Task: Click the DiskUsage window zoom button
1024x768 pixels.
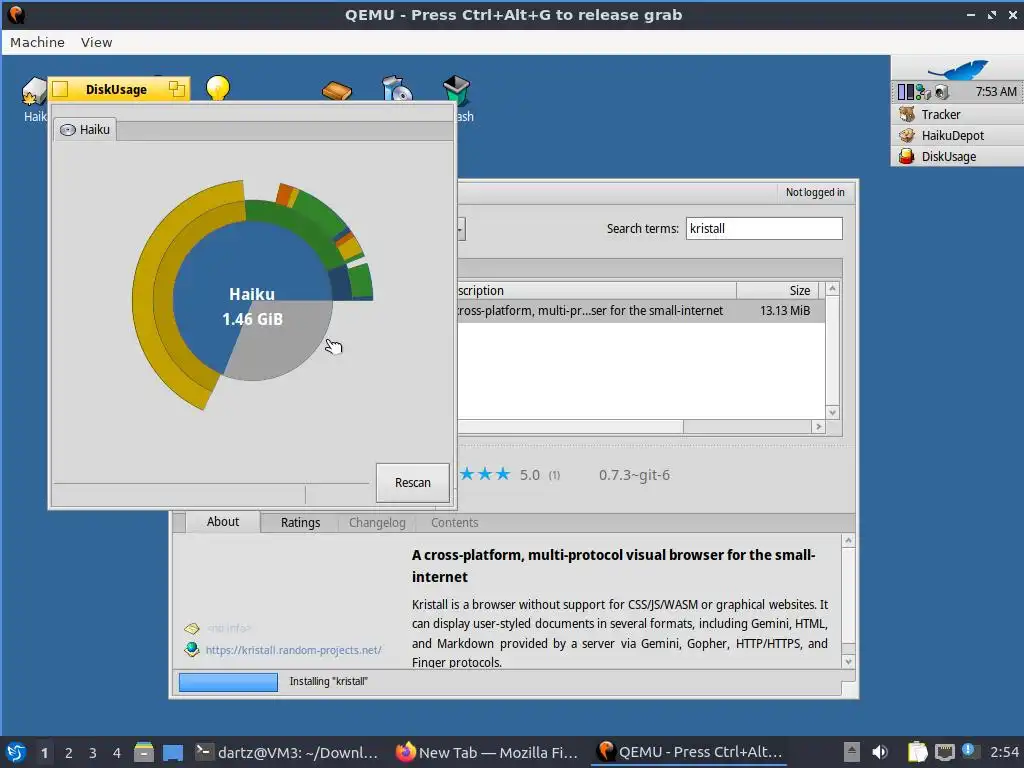Action: coord(176,89)
